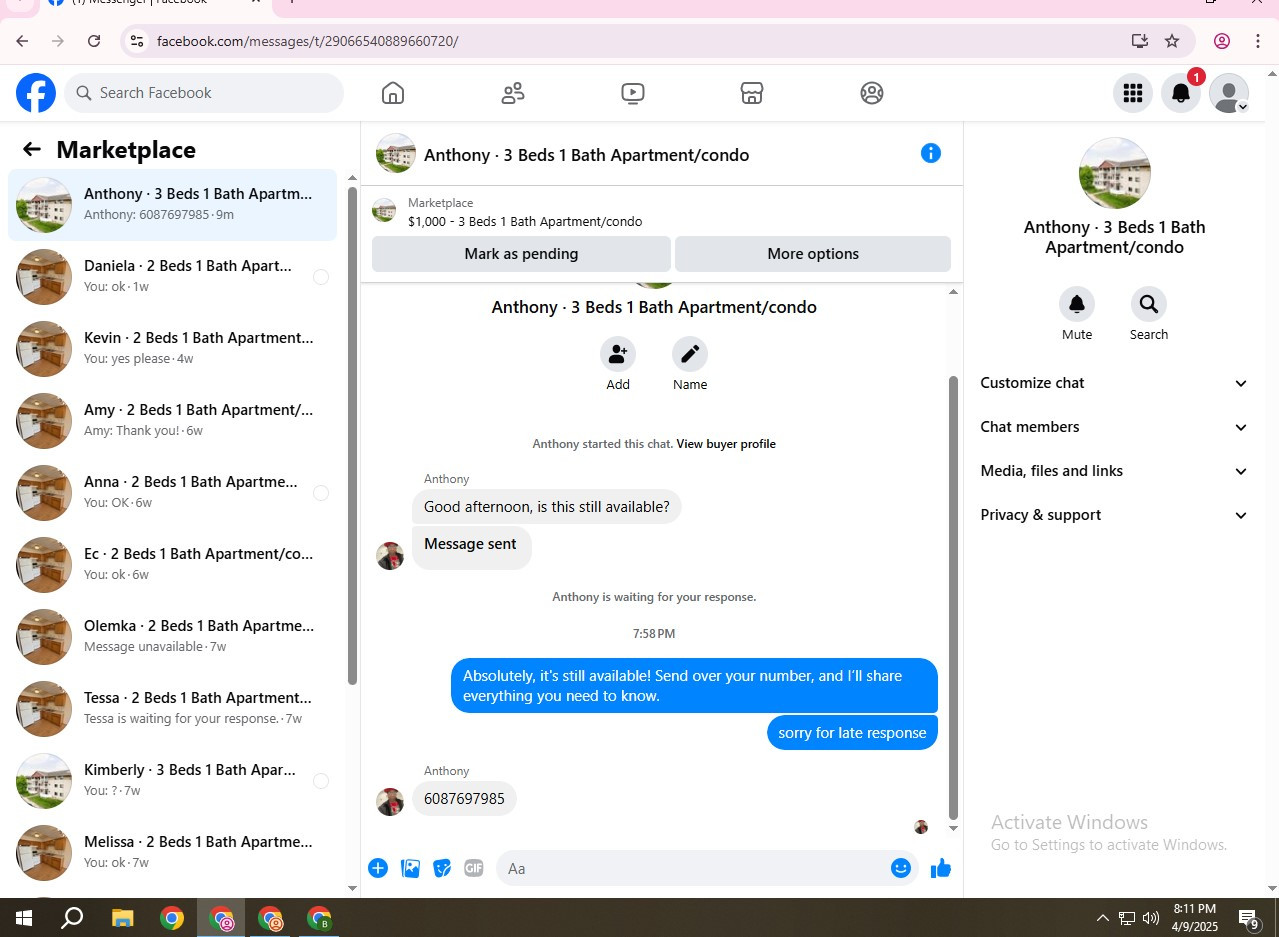Open Windows Start menu
Viewport: 1279px width, 937px height.
coord(24,918)
